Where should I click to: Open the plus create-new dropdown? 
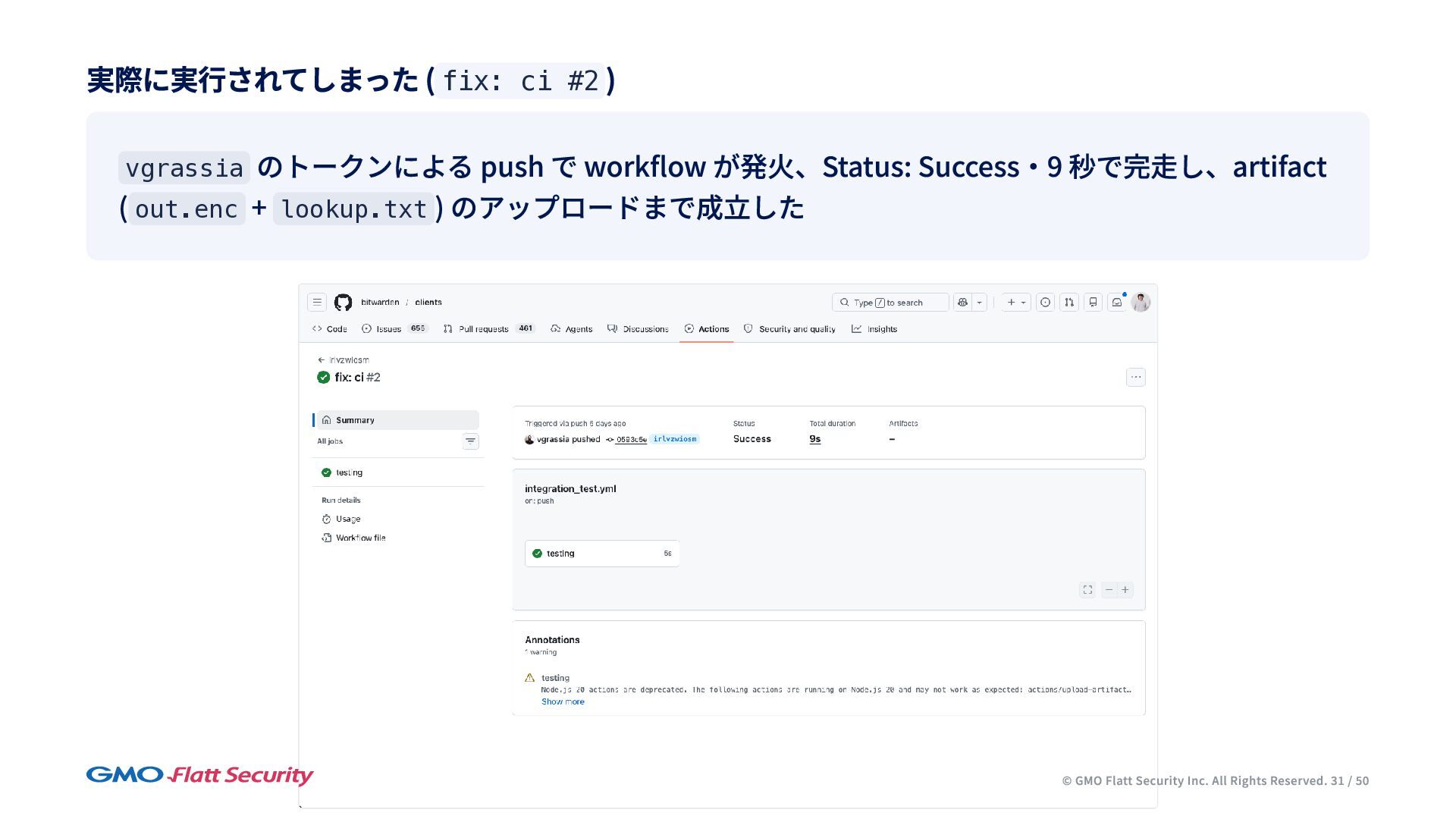click(x=1016, y=302)
